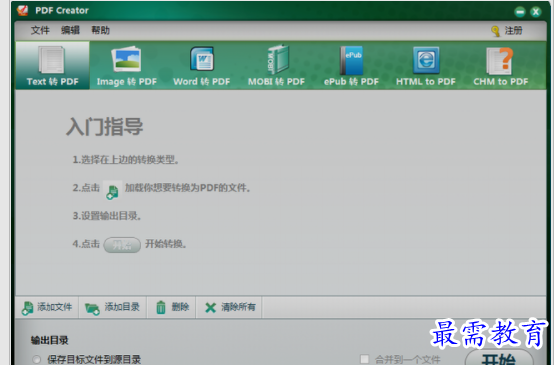This screenshot has width=554, height=365.
Task: Click the text 3.设置输出目录
Action: click(107, 216)
